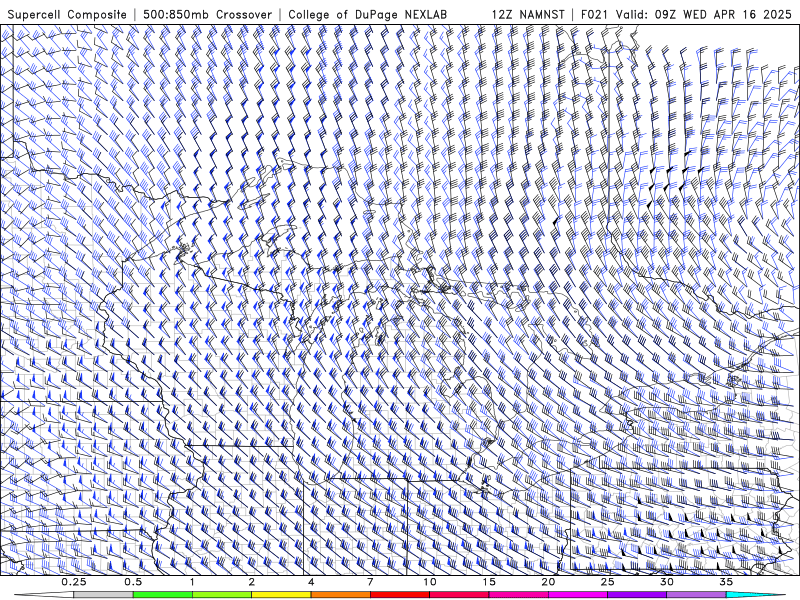Click the orange legend swatch between 4 and 7
This screenshot has width=800, height=600.
pyautogui.click(x=340, y=595)
